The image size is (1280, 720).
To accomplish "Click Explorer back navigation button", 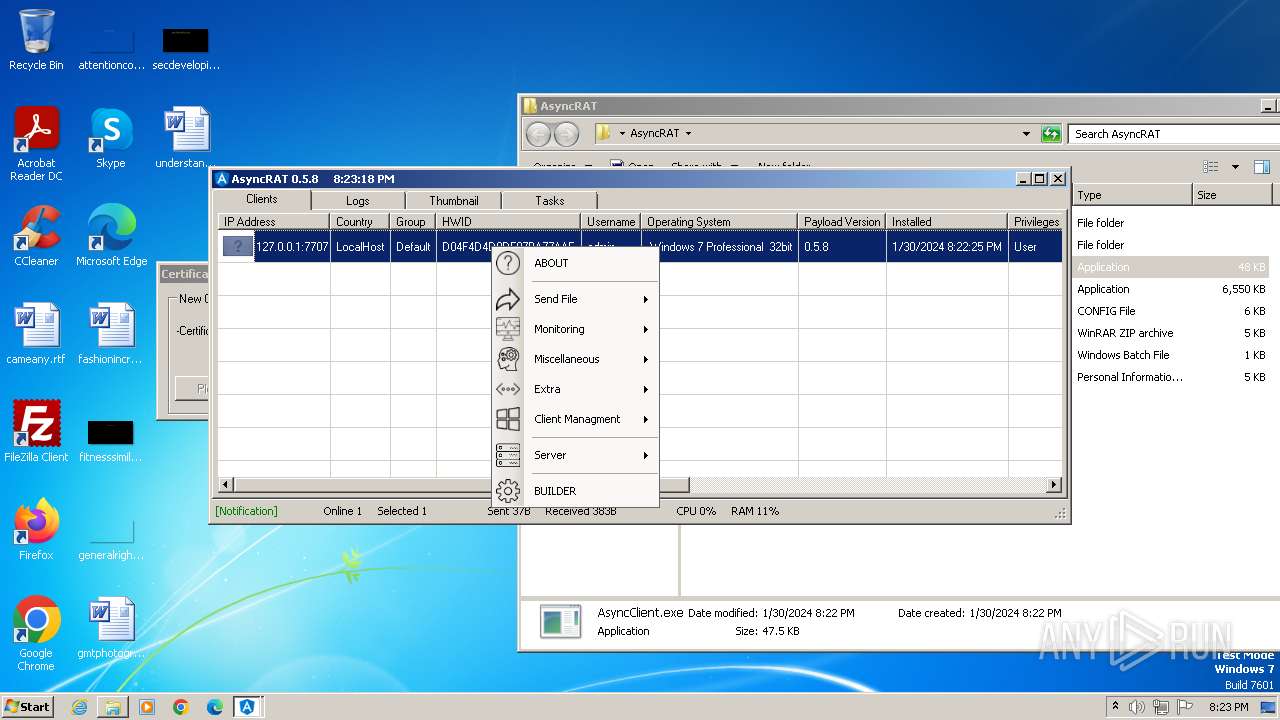I will coord(538,134).
